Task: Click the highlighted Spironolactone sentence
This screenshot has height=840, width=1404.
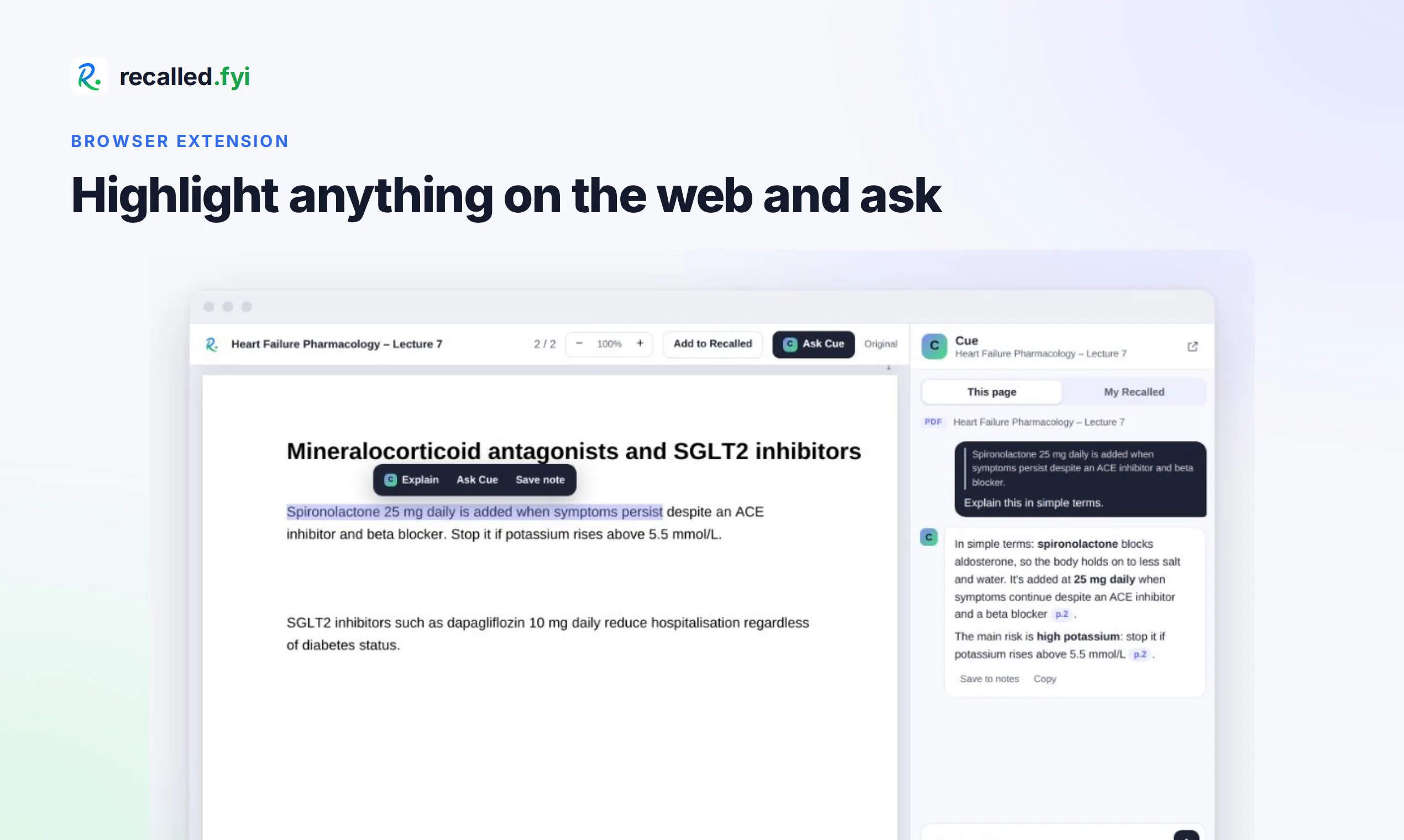Action: (474, 512)
